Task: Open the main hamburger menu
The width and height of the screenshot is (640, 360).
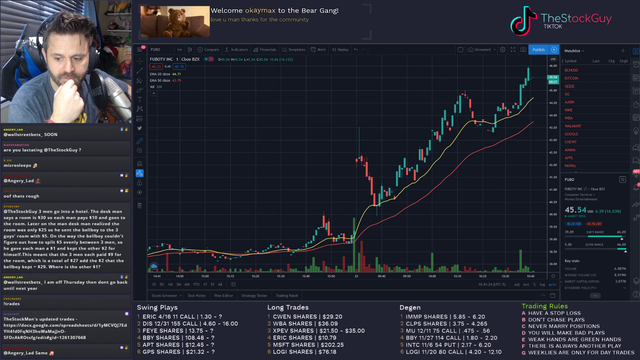Action: pos(140,49)
